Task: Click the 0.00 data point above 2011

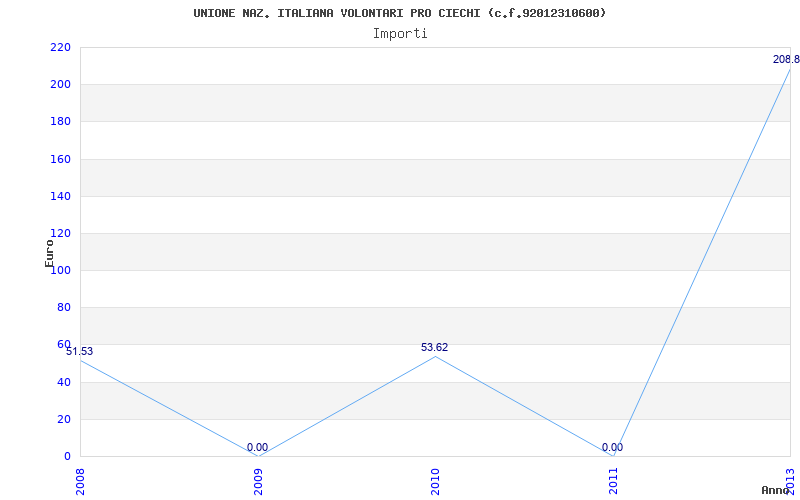Action: (x=612, y=448)
